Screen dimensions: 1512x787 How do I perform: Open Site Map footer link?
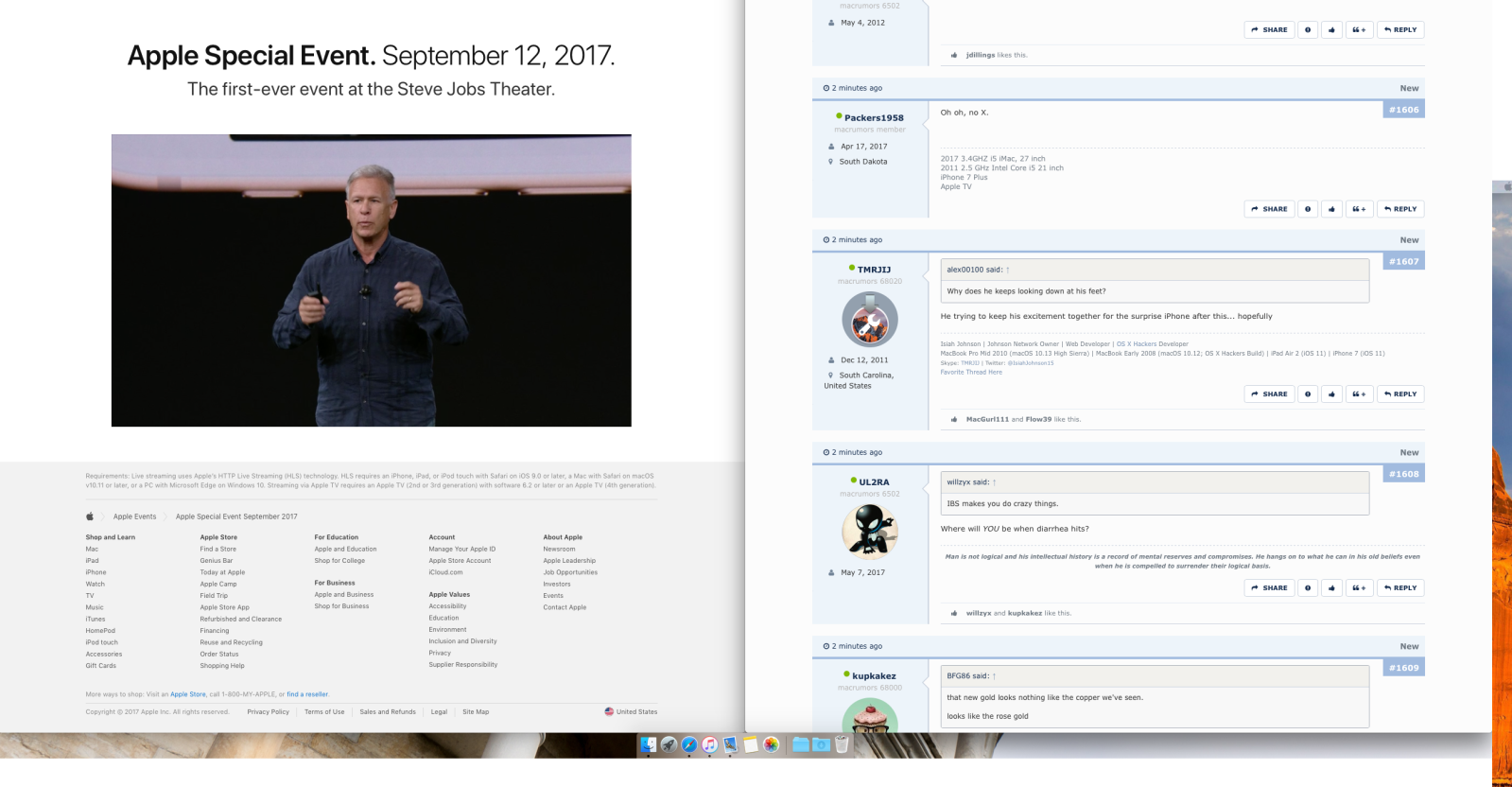tap(476, 711)
